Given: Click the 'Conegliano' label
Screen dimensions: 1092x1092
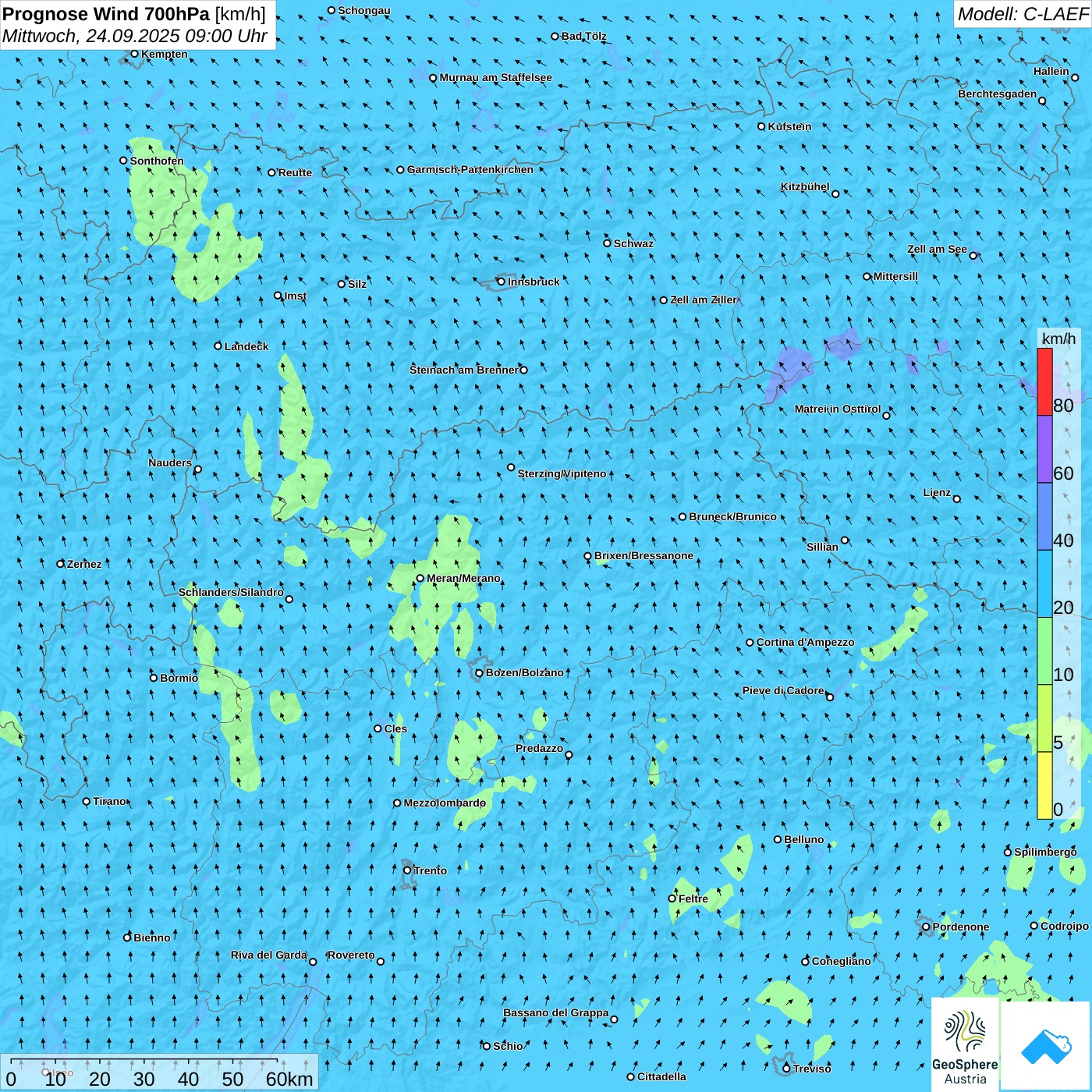Looking at the screenshot, I should 842,961.
